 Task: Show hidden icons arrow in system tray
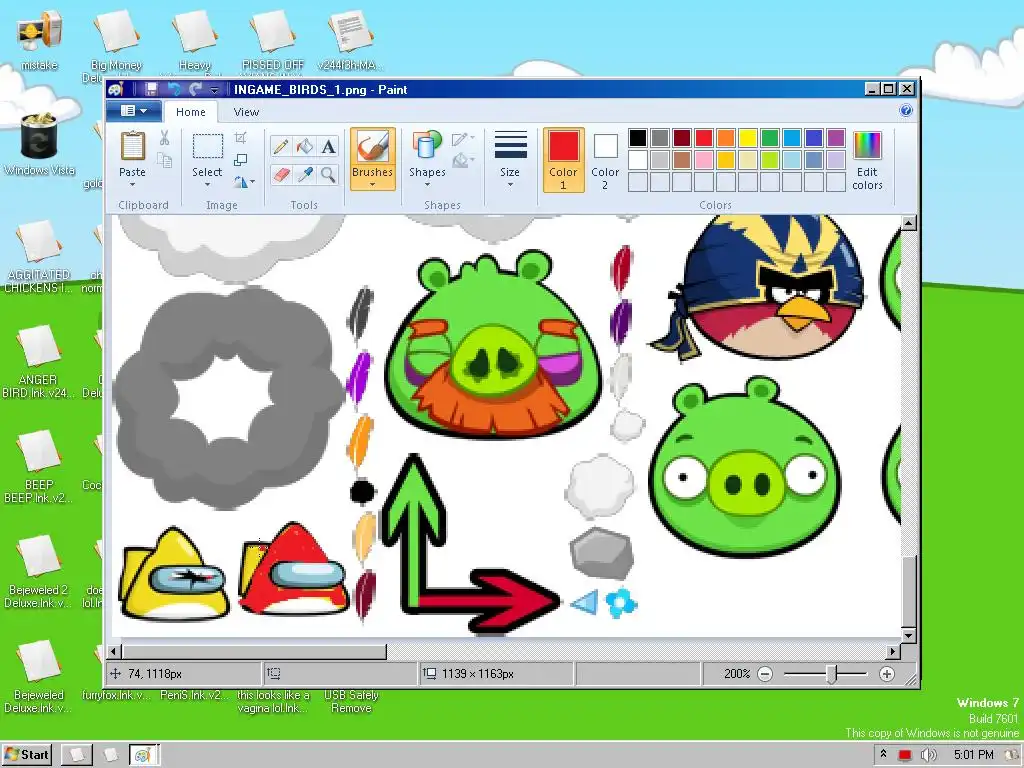click(x=883, y=754)
